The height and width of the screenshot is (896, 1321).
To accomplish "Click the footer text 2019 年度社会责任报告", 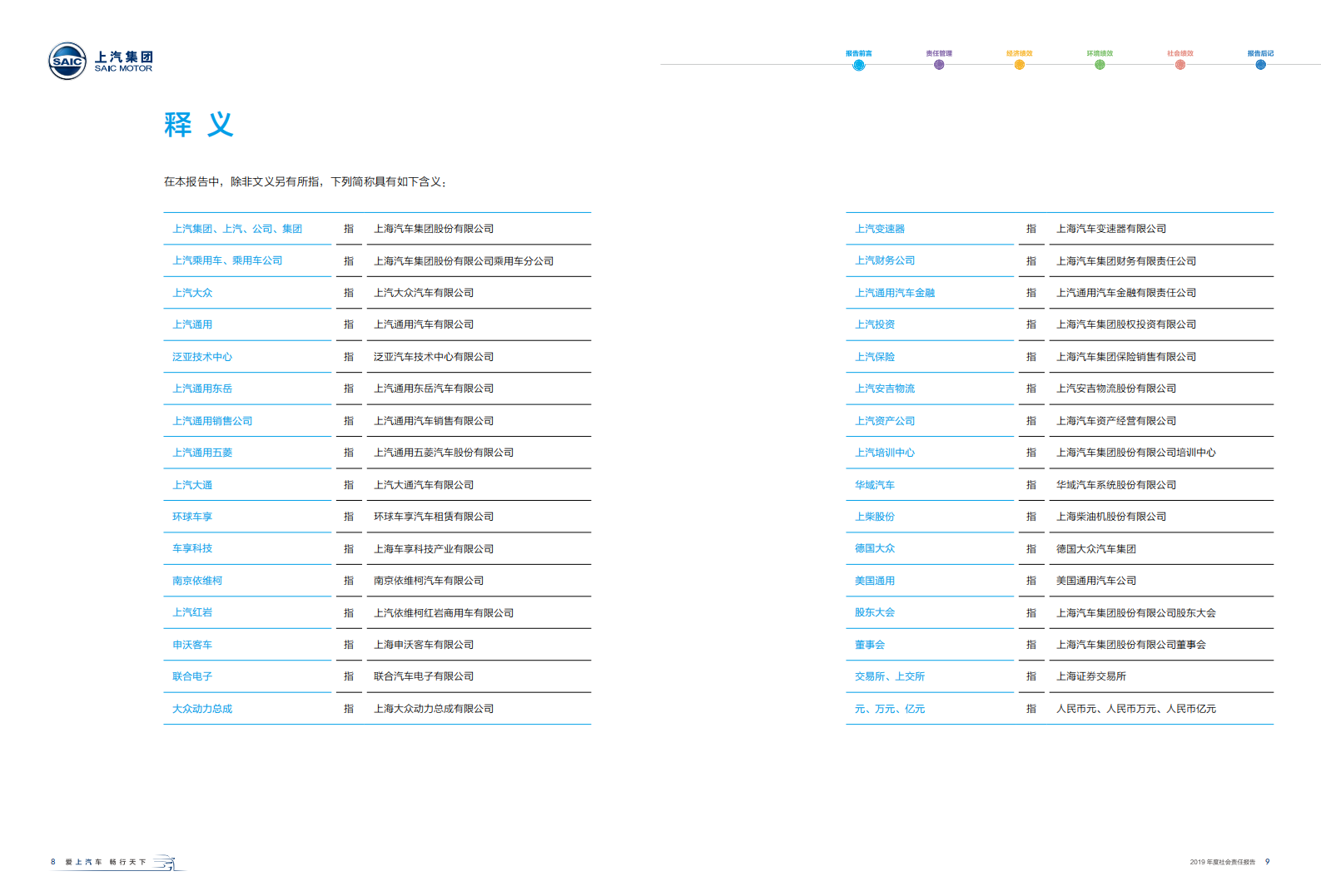I will point(1223,863).
